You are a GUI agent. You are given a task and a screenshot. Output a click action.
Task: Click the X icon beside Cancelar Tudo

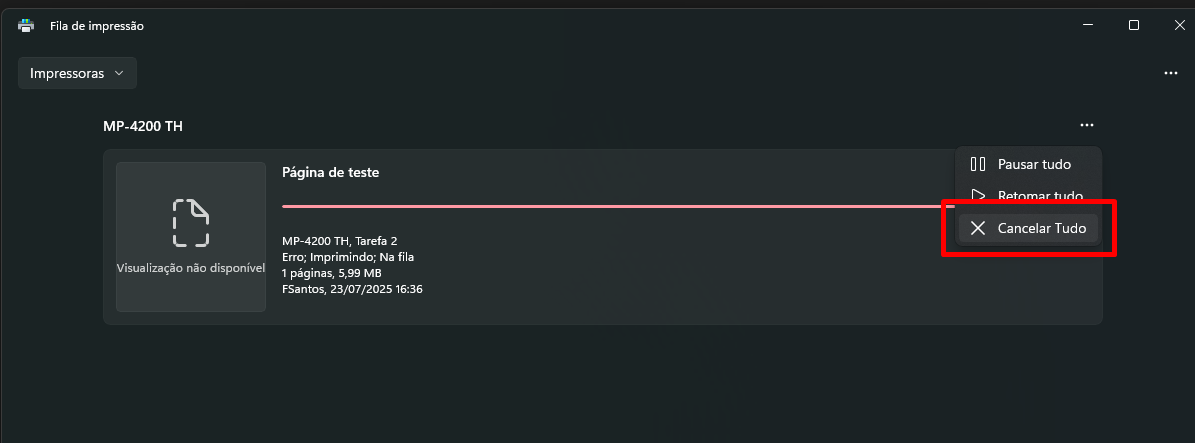pyautogui.click(x=978, y=228)
